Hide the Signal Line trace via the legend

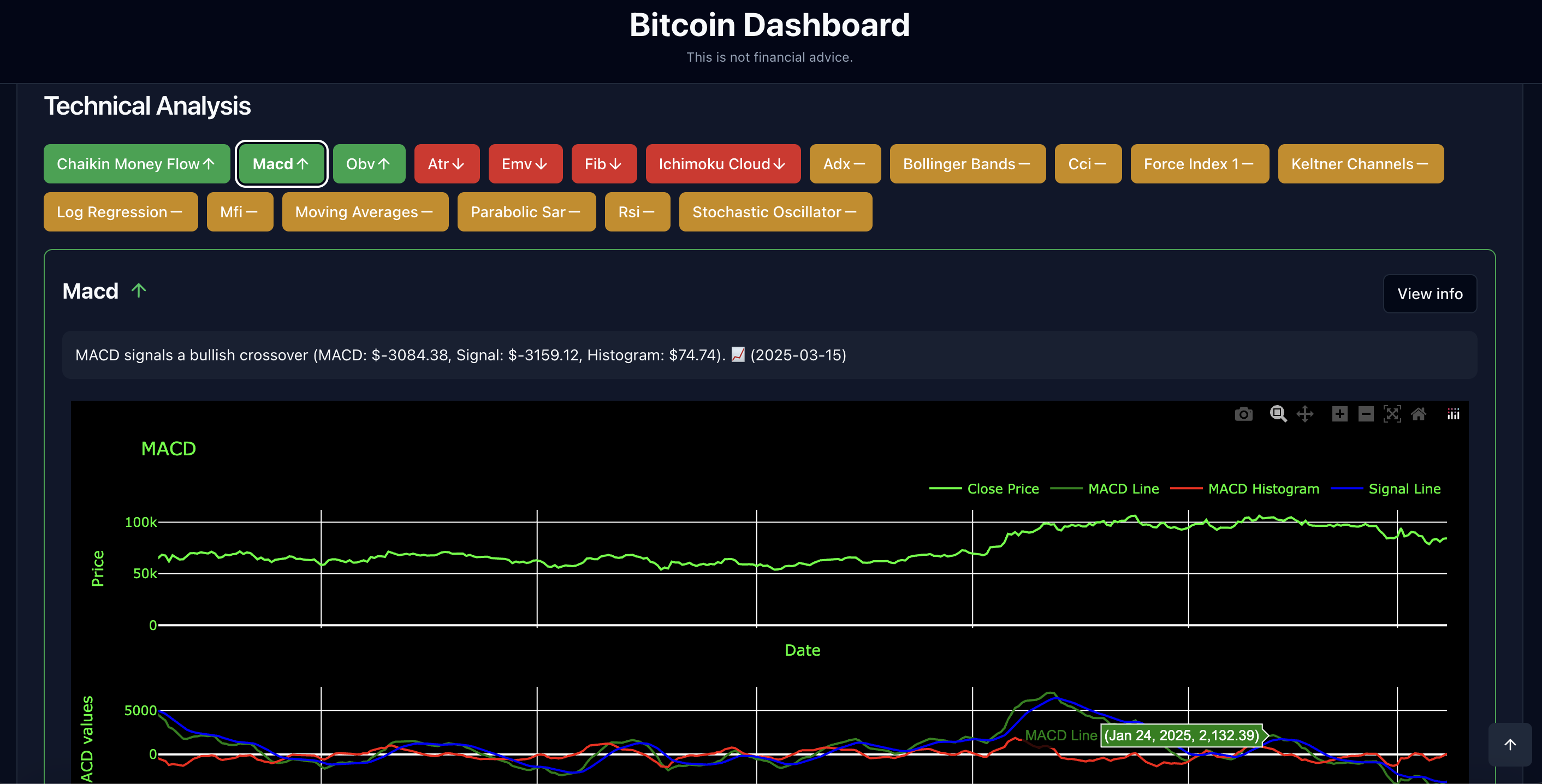pyautogui.click(x=1404, y=489)
